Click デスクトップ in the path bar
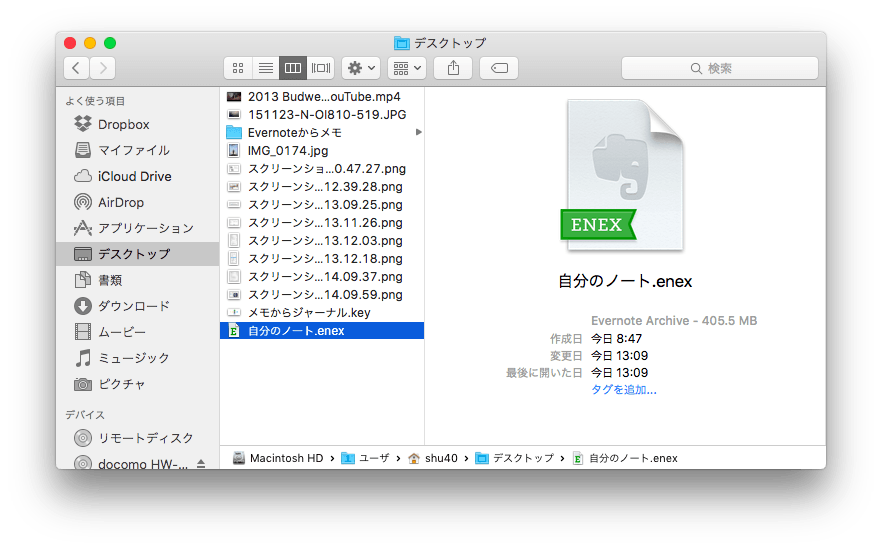The image size is (882, 549). pyautogui.click(x=514, y=458)
